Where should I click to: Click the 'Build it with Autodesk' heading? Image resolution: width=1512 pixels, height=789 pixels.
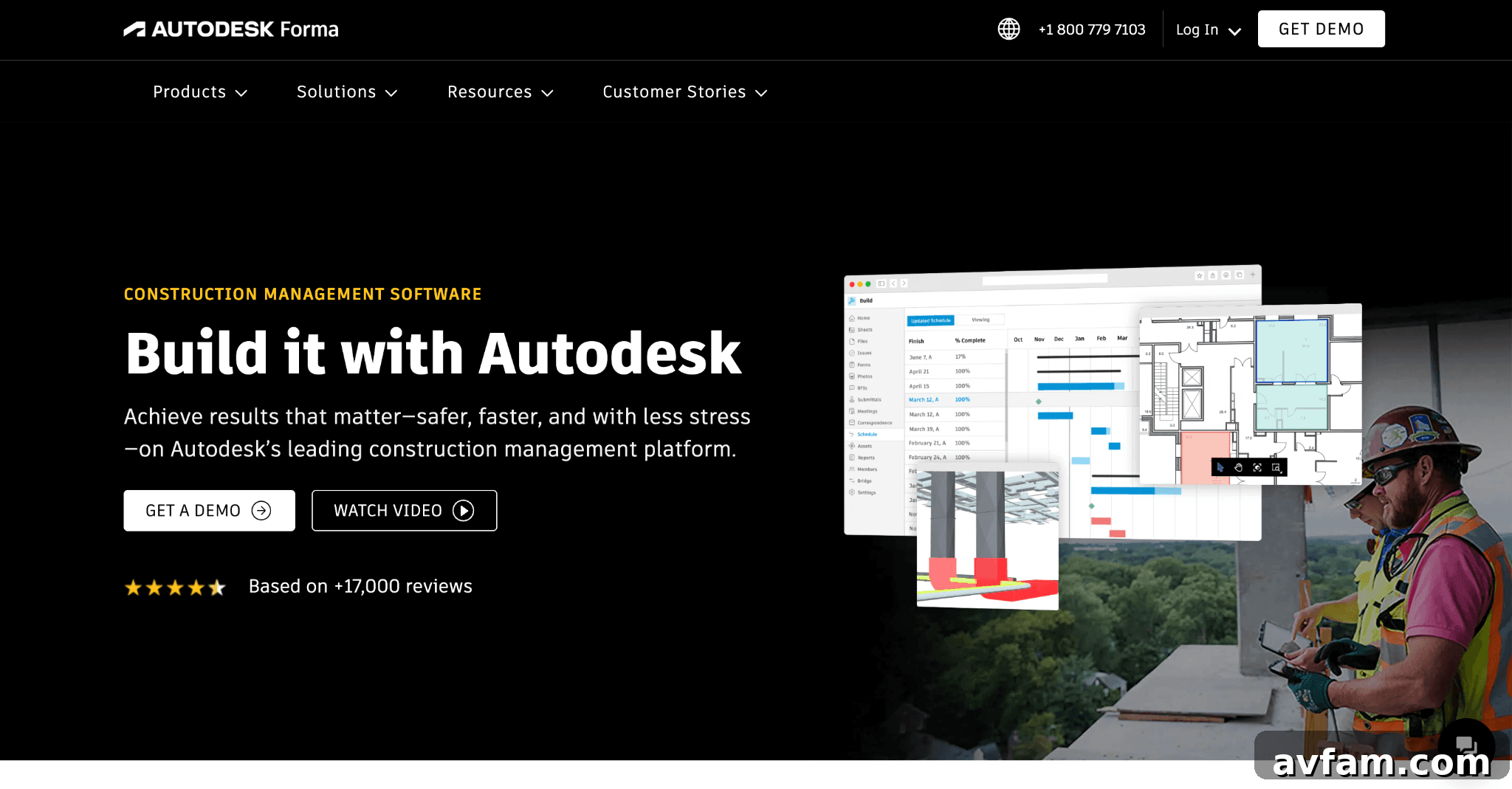coord(433,354)
